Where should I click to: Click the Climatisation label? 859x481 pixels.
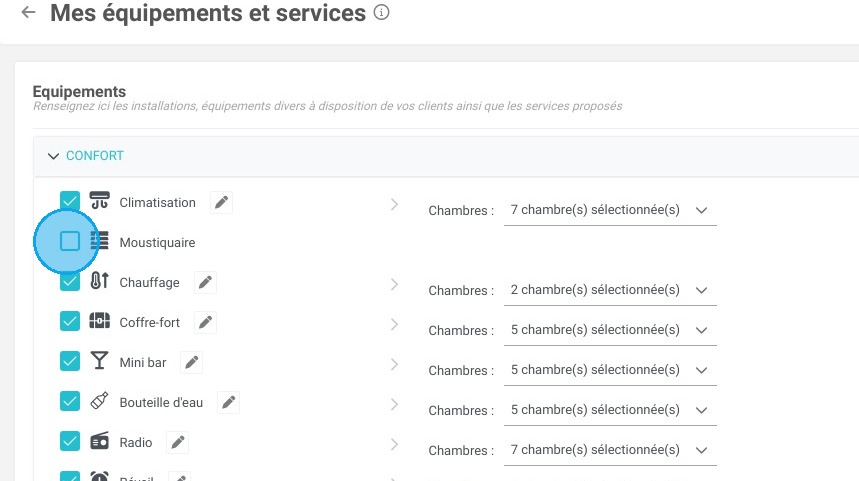pyautogui.click(x=157, y=203)
